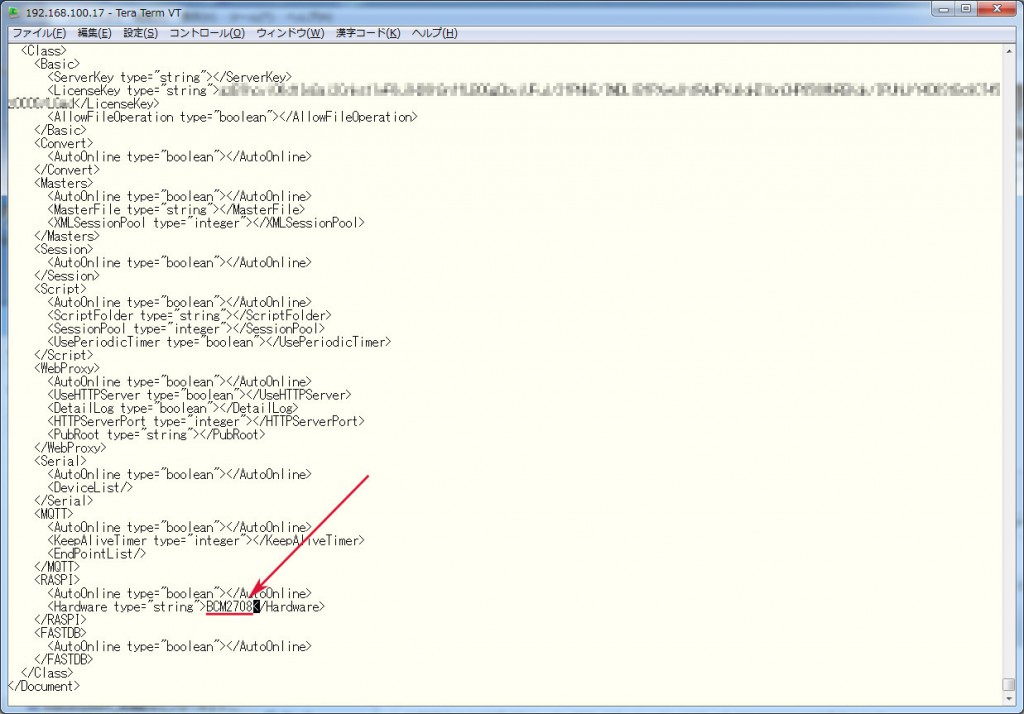Open the 設定(S) menu
The height and width of the screenshot is (714, 1024).
[x=140, y=33]
